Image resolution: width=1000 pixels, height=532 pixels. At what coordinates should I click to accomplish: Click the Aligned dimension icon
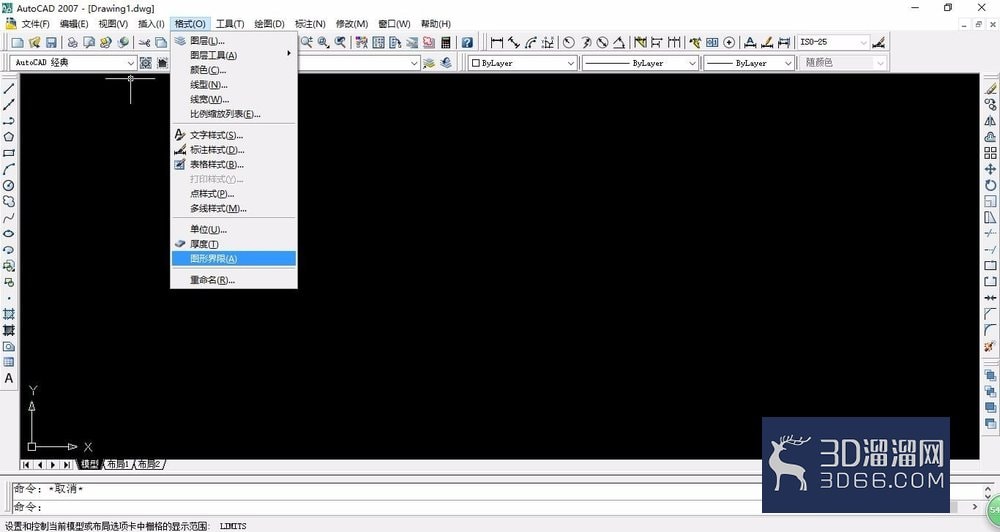point(514,43)
